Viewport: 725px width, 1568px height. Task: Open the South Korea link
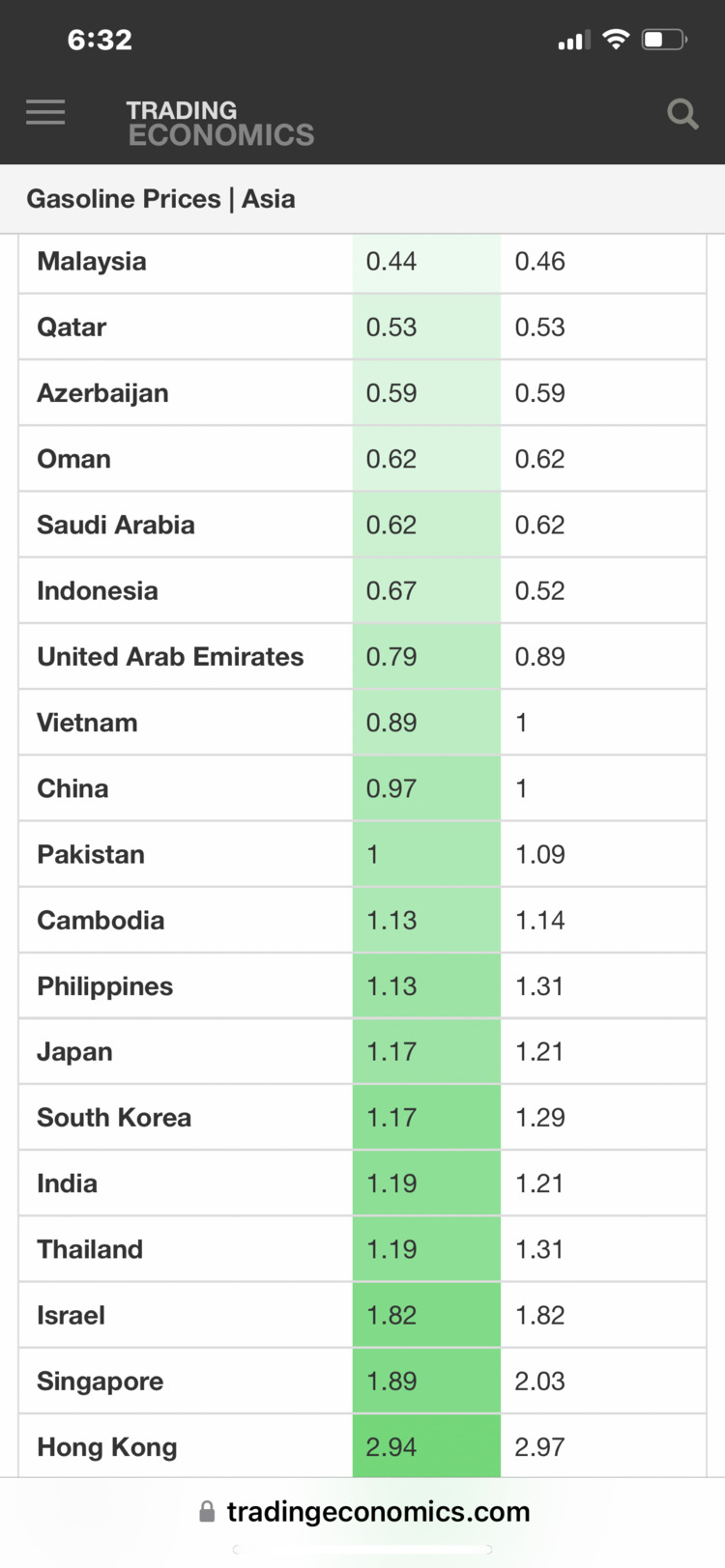click(x=114, y=1118)
